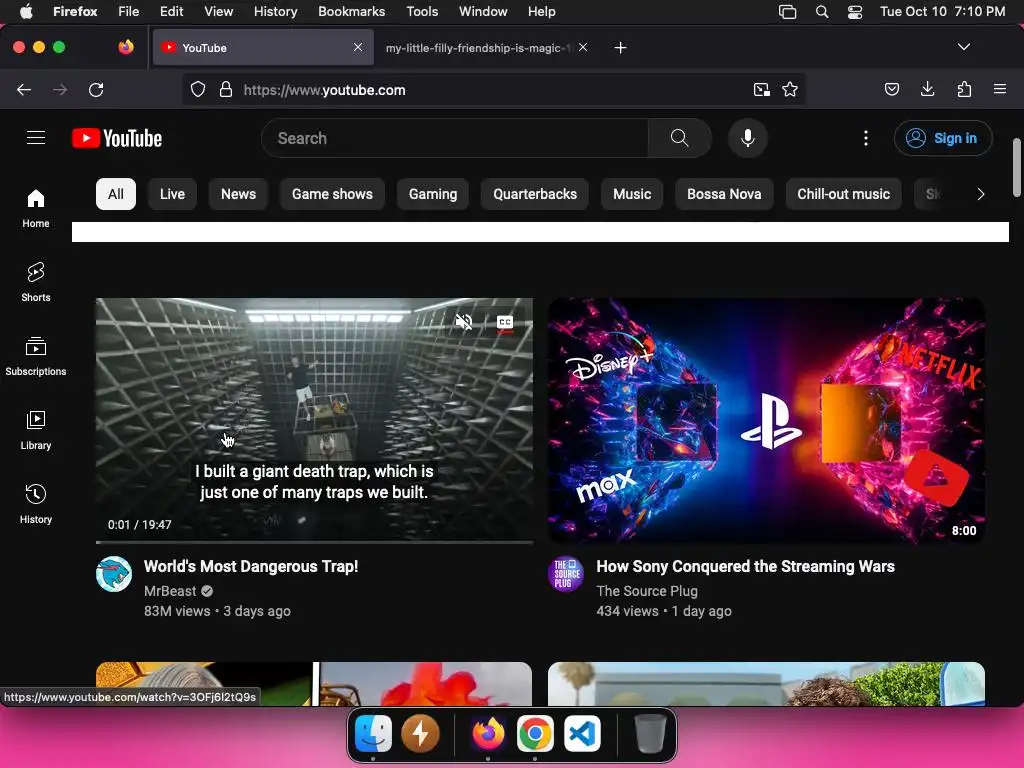Select the News filter chip

238,194
